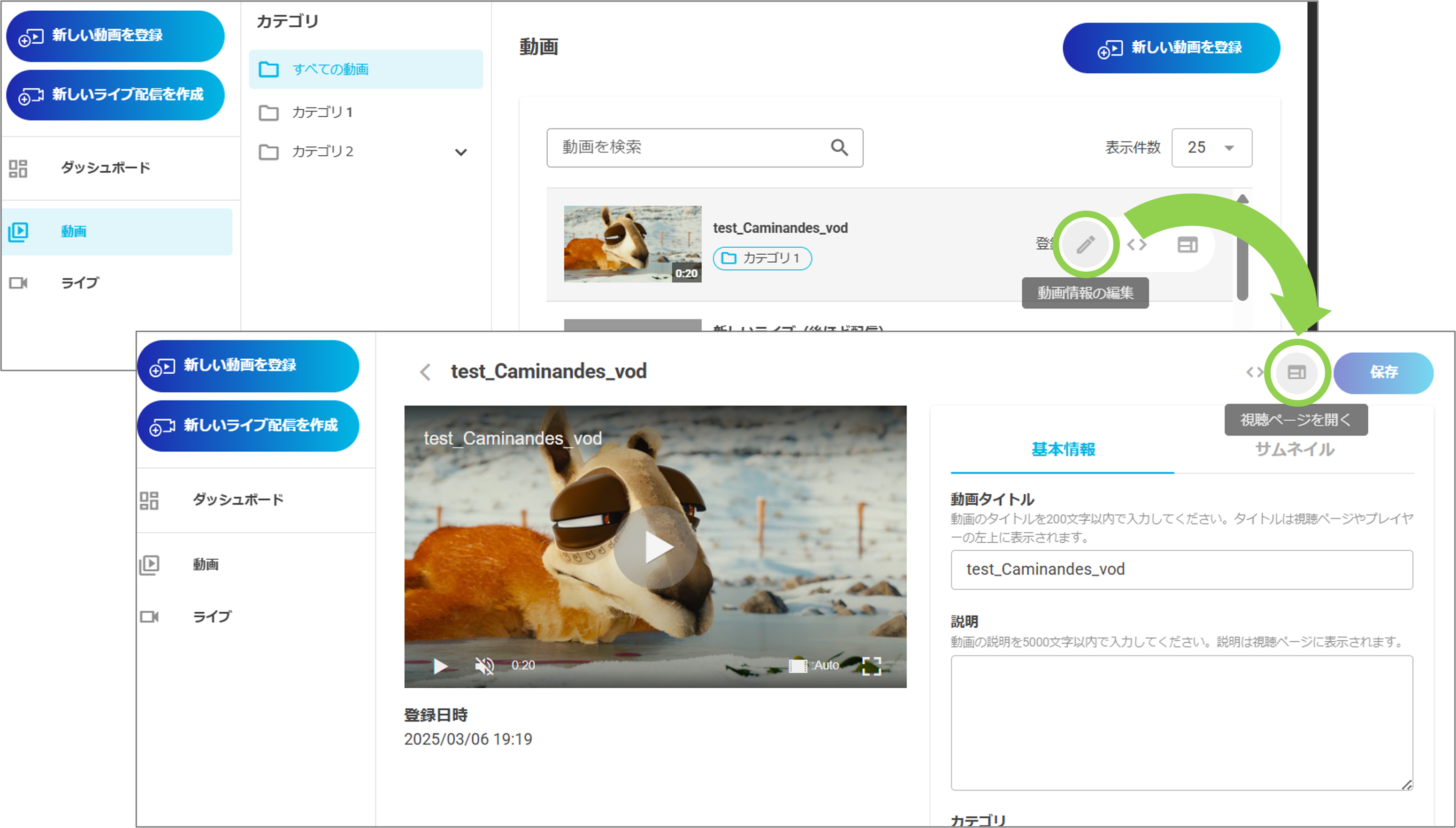The height and width of the screenshot is (828, 1456).
Task: Switch to 基本情報 tab
Action: (1062, 449)
